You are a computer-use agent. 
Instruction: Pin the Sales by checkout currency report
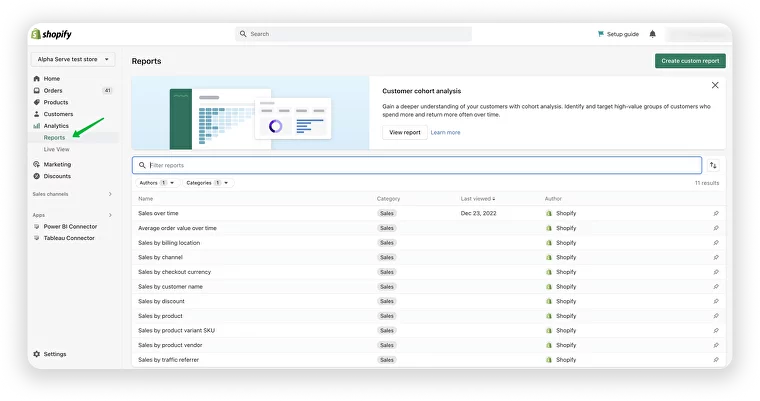[x=716, y=272]
